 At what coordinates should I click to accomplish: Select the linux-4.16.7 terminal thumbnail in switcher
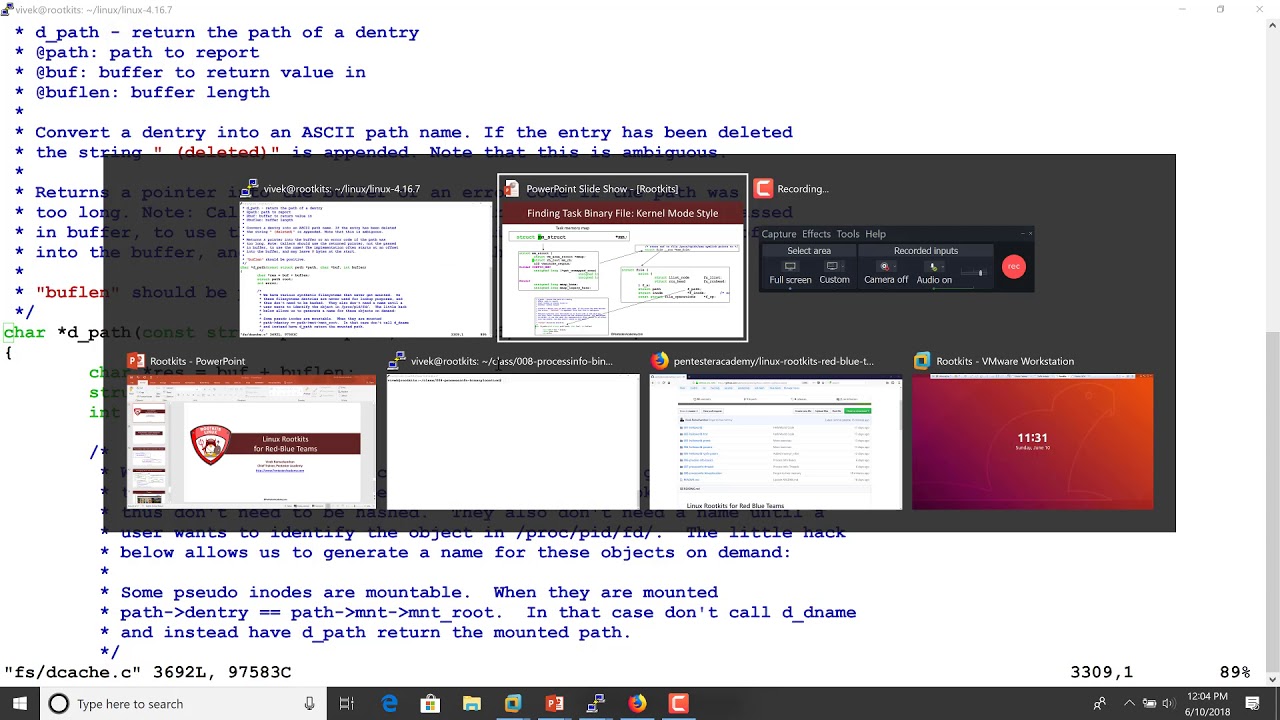(x=366, y=270)
